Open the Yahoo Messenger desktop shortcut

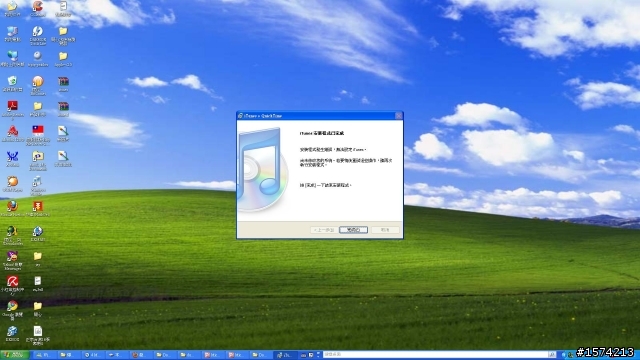tap(12, 260)
